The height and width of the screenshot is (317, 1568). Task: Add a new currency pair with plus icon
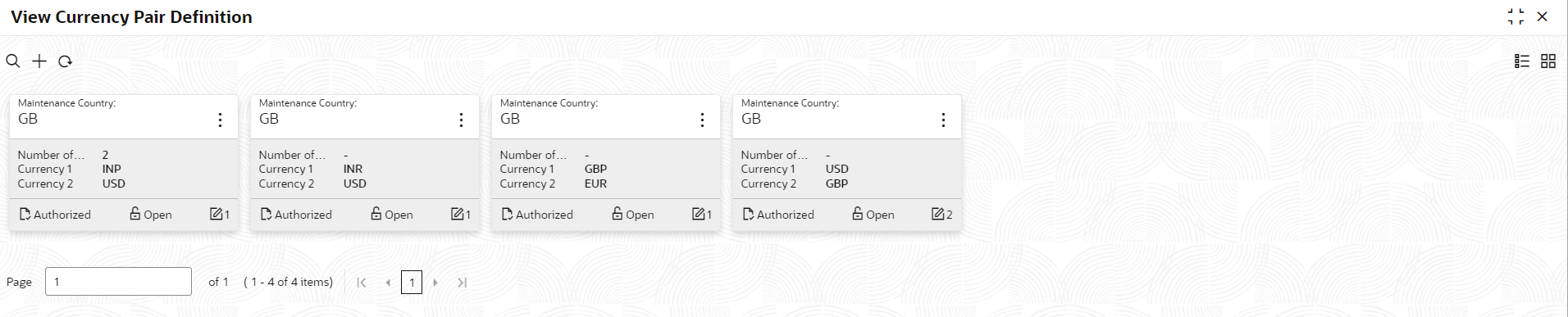pos(39,61)
